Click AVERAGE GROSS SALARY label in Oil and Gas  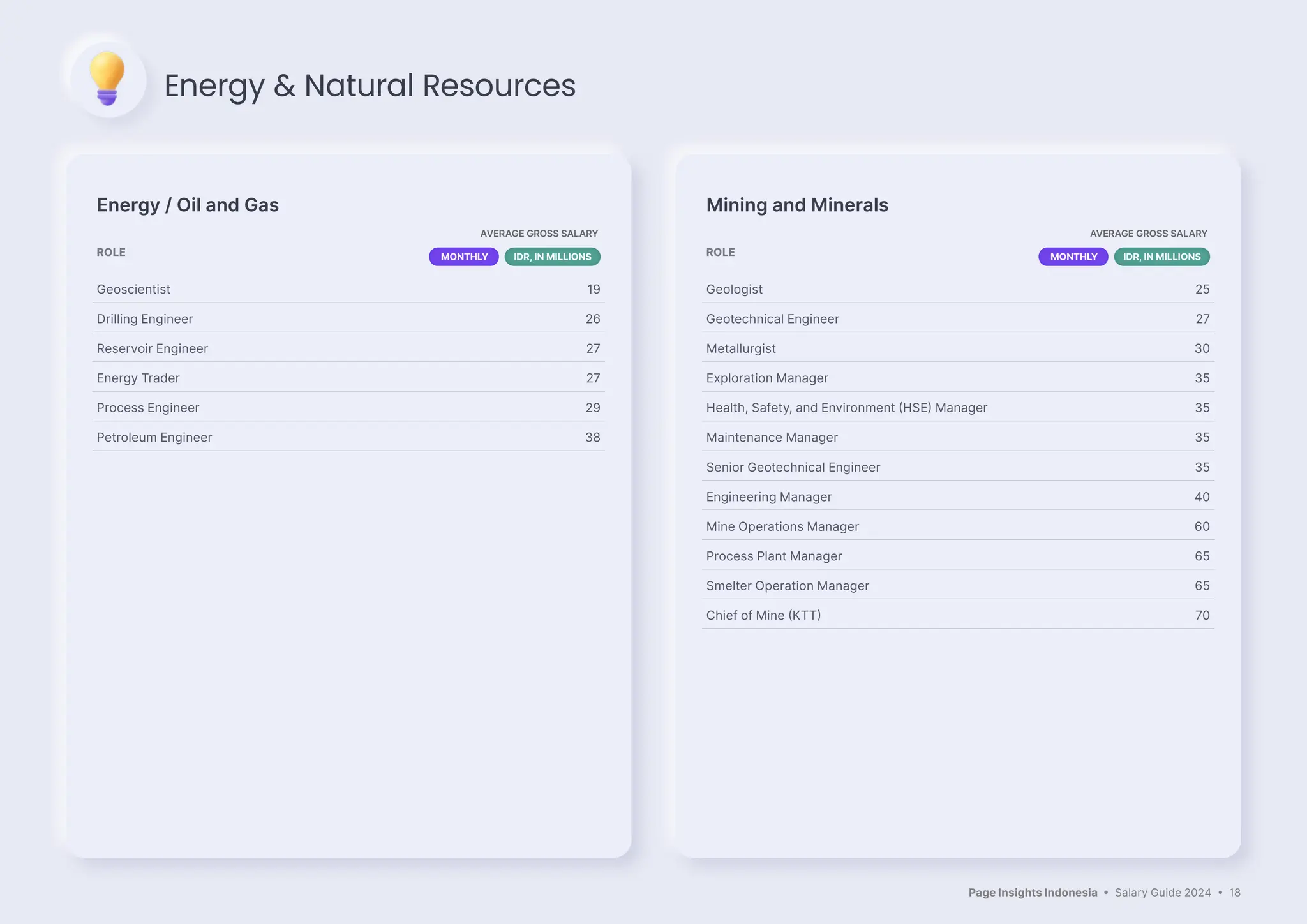coord(539,234)
